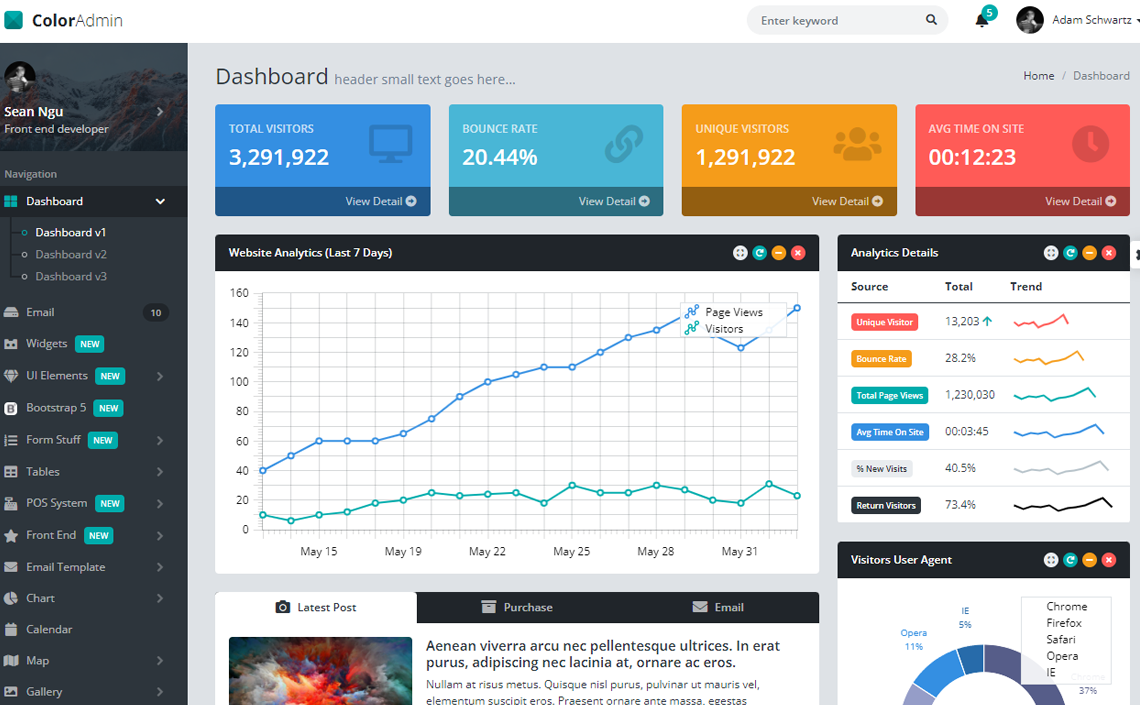
Task: Click the Total Page Views teal label
Action: [889, 395]
